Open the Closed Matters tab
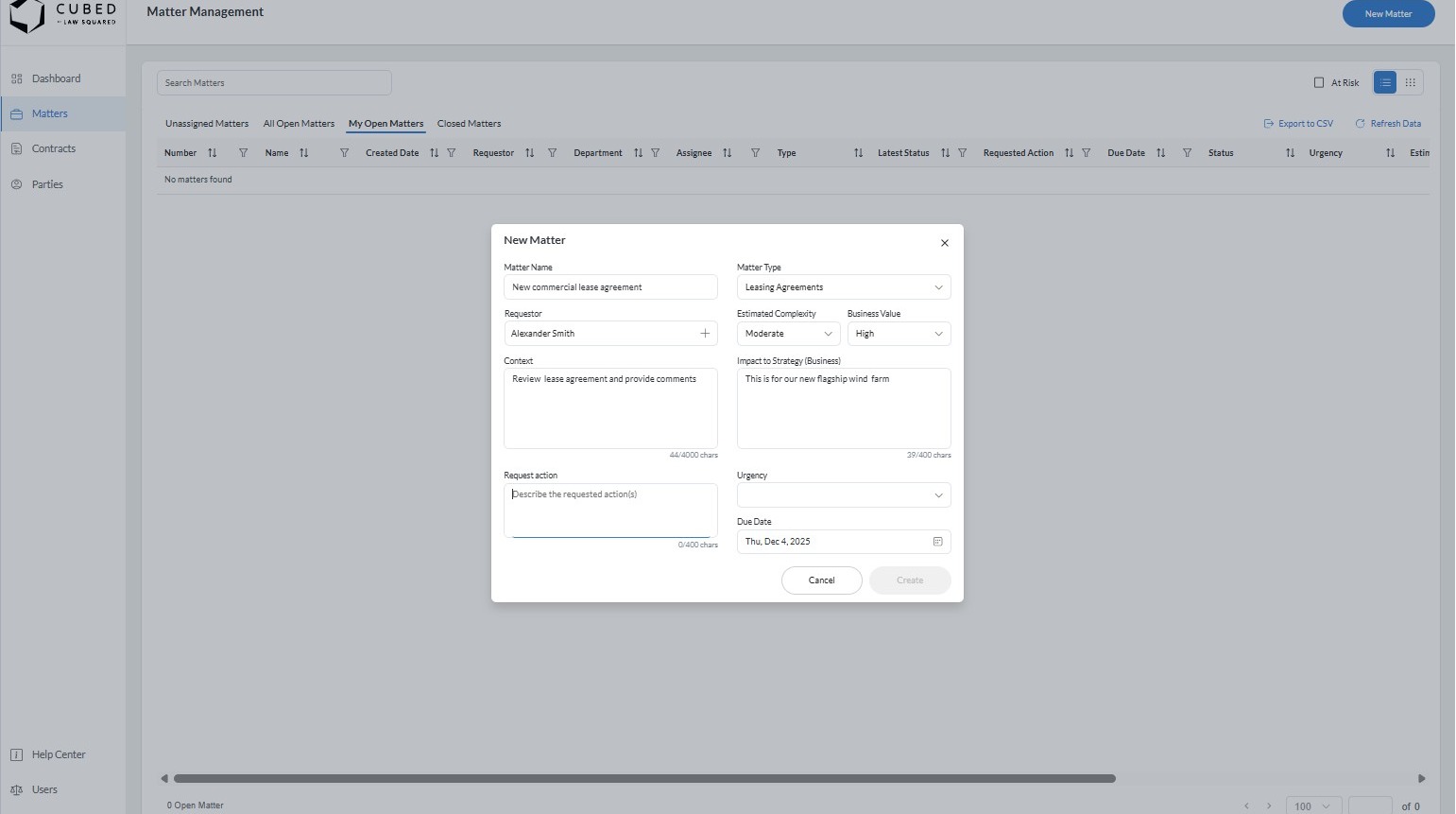The height and width of the screenshot is (814, 1456). tap(469, 124)
